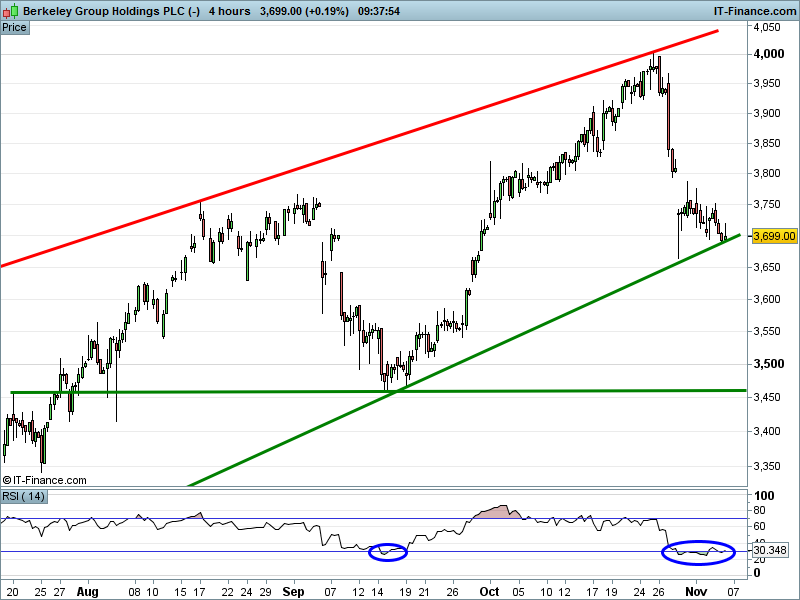The image size is (800, 600).
Task: Select the Berkeley Group Holdings PLC title
Action: (x=111, y=11)
